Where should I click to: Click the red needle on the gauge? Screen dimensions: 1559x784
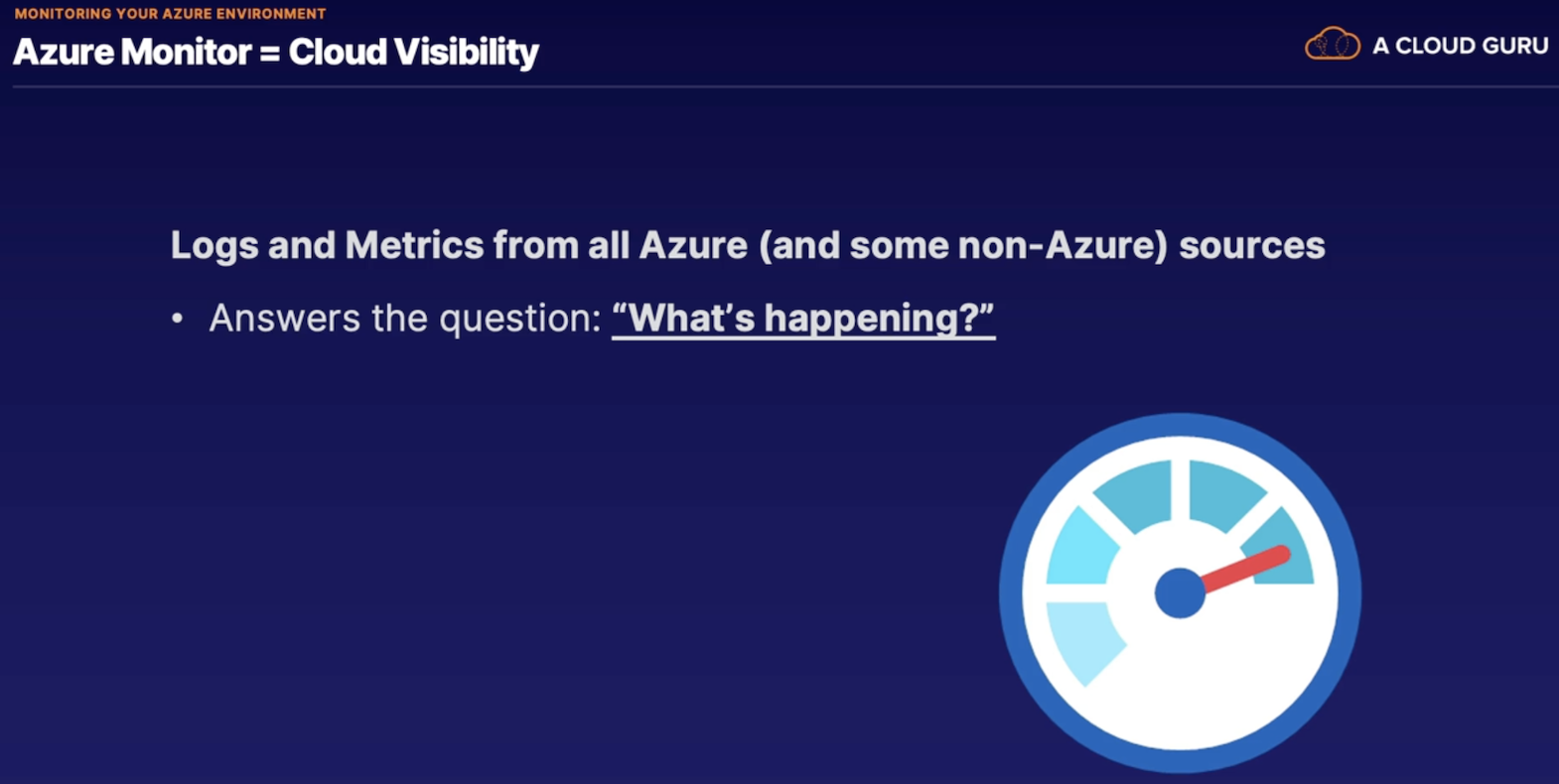1245,570
